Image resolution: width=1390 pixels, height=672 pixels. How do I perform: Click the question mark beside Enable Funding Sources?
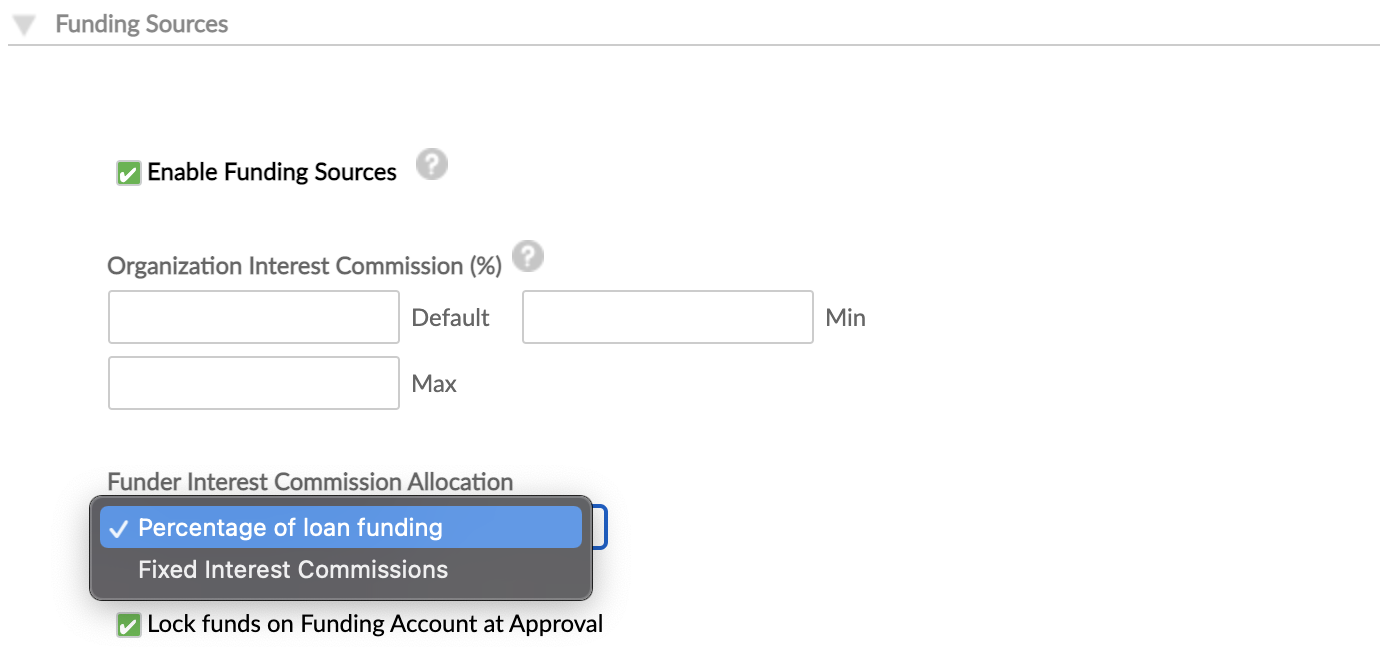pos(432,164)
